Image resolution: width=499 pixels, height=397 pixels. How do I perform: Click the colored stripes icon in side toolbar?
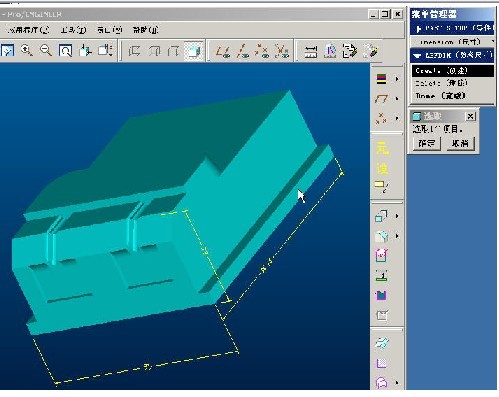click(x=382, y=79)
